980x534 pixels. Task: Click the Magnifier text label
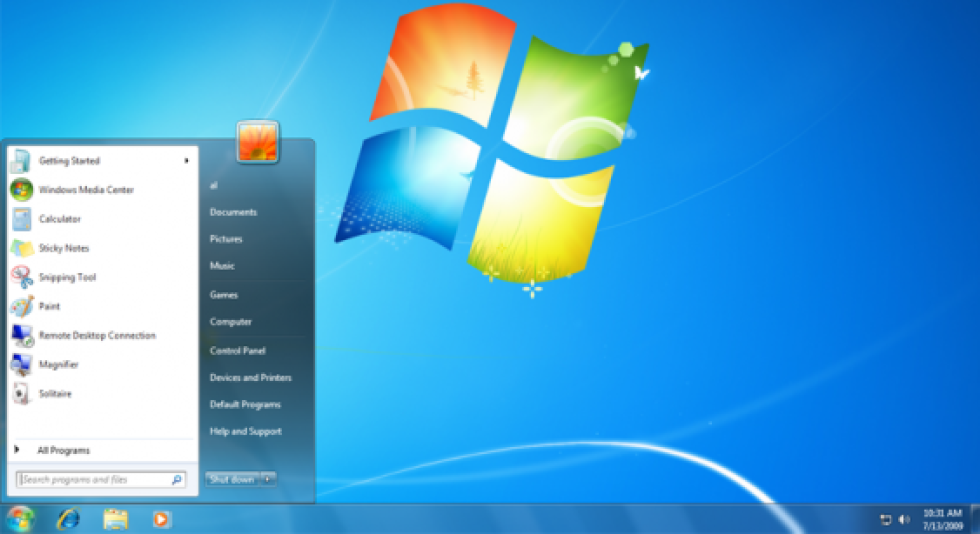pyautogui.click(x=59, y=365)
